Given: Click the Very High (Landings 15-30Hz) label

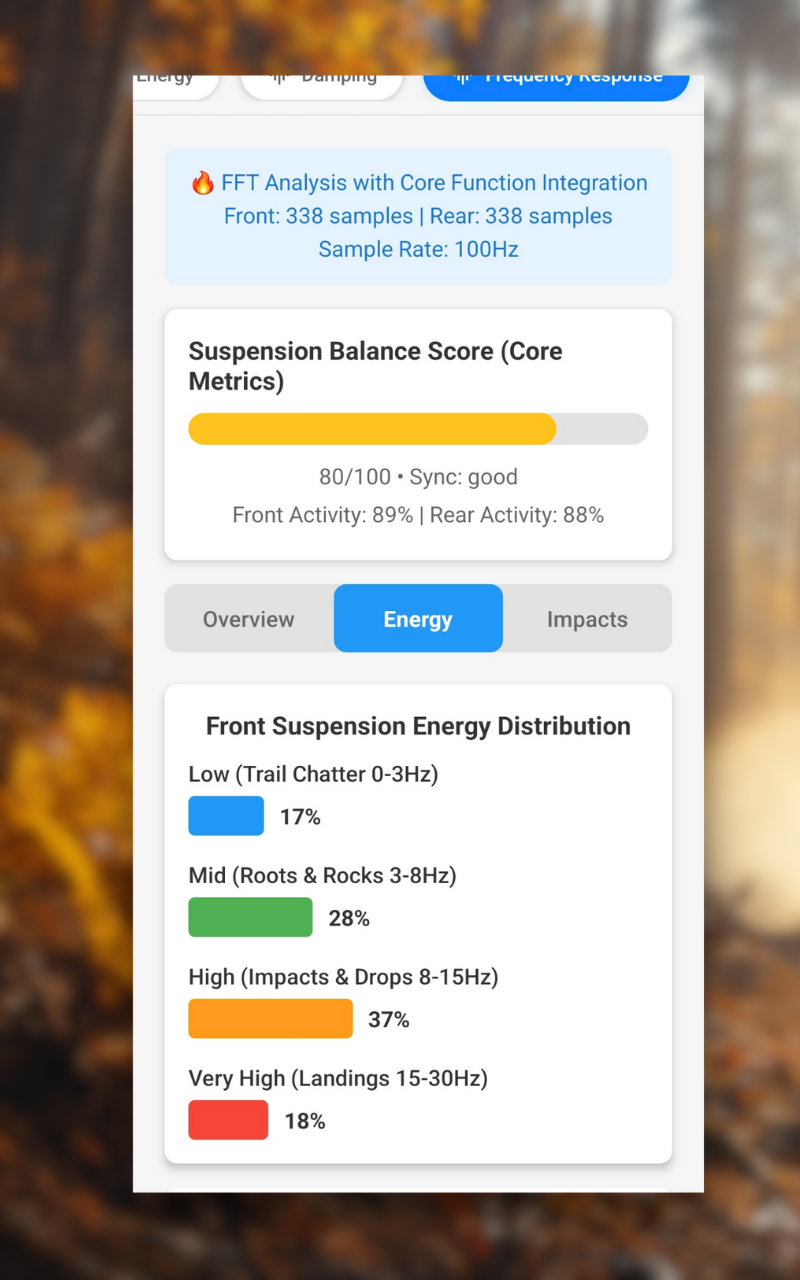Looking at the screenshot, I should click(x=338, y=1078).
